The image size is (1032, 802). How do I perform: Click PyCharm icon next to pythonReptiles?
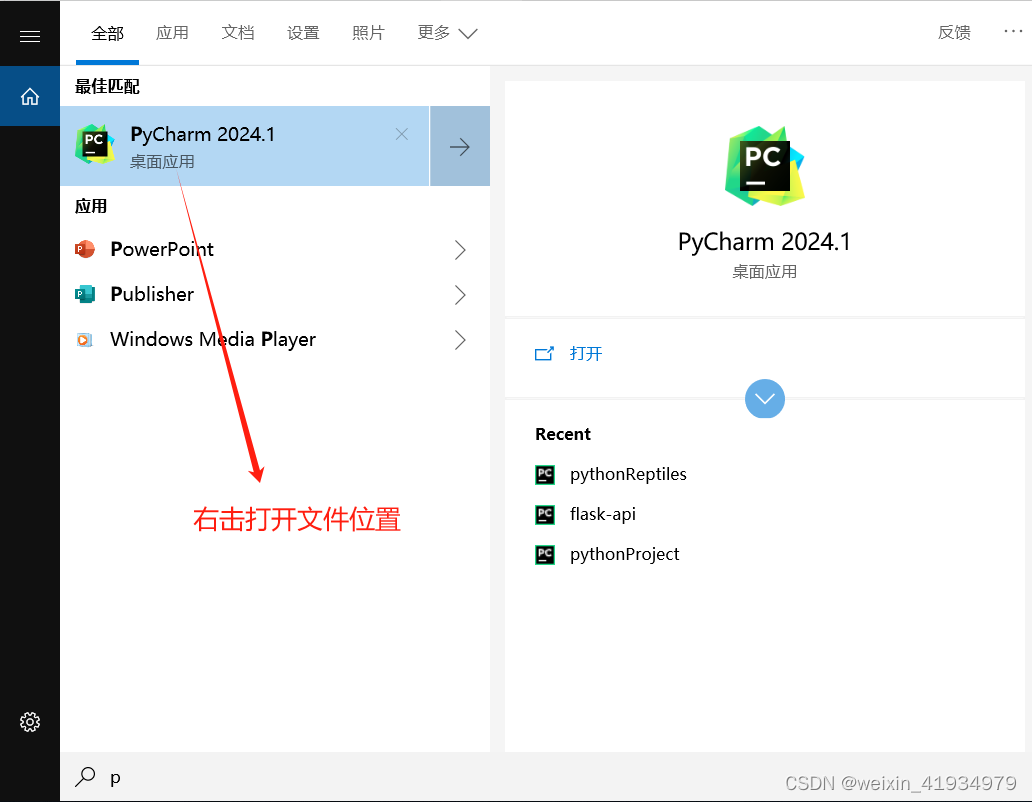pyautogui.click(x=545, y=474)
